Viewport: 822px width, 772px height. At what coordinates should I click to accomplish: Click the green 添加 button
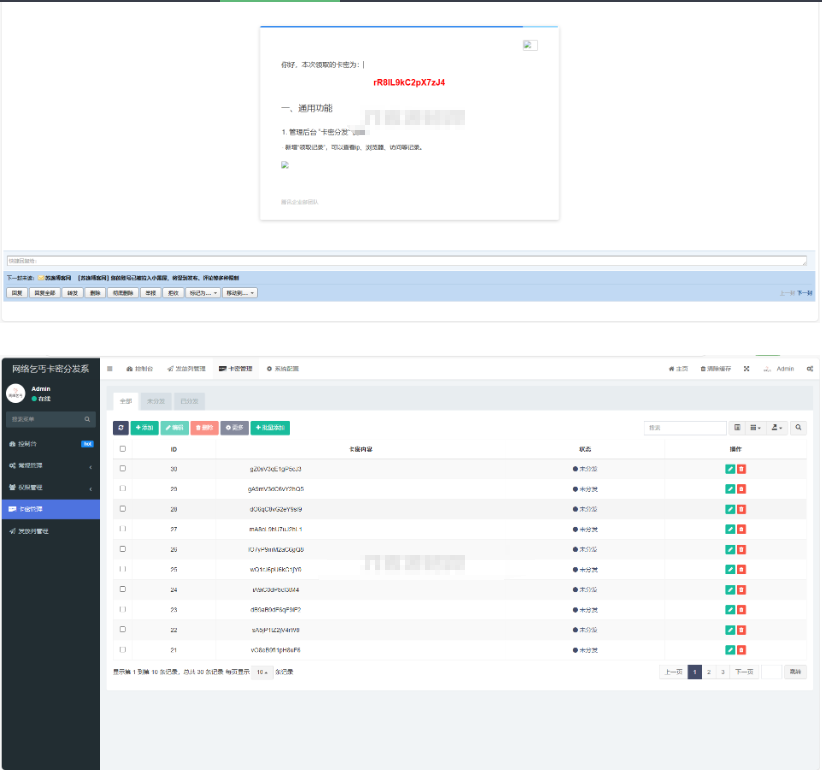coord(144,428)
